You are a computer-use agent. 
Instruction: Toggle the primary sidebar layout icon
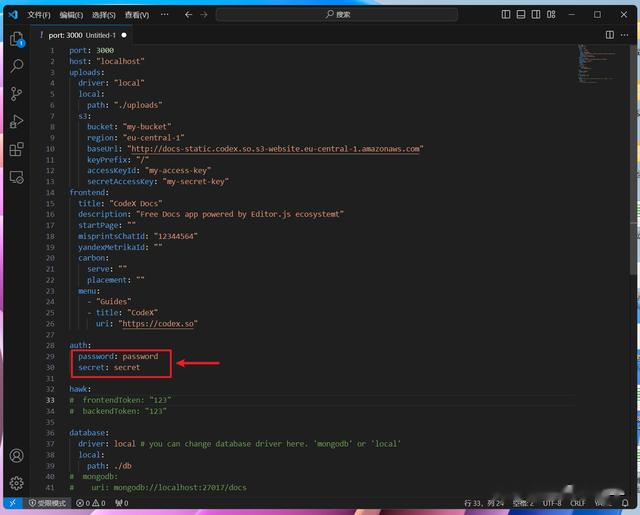click(506, 15)
